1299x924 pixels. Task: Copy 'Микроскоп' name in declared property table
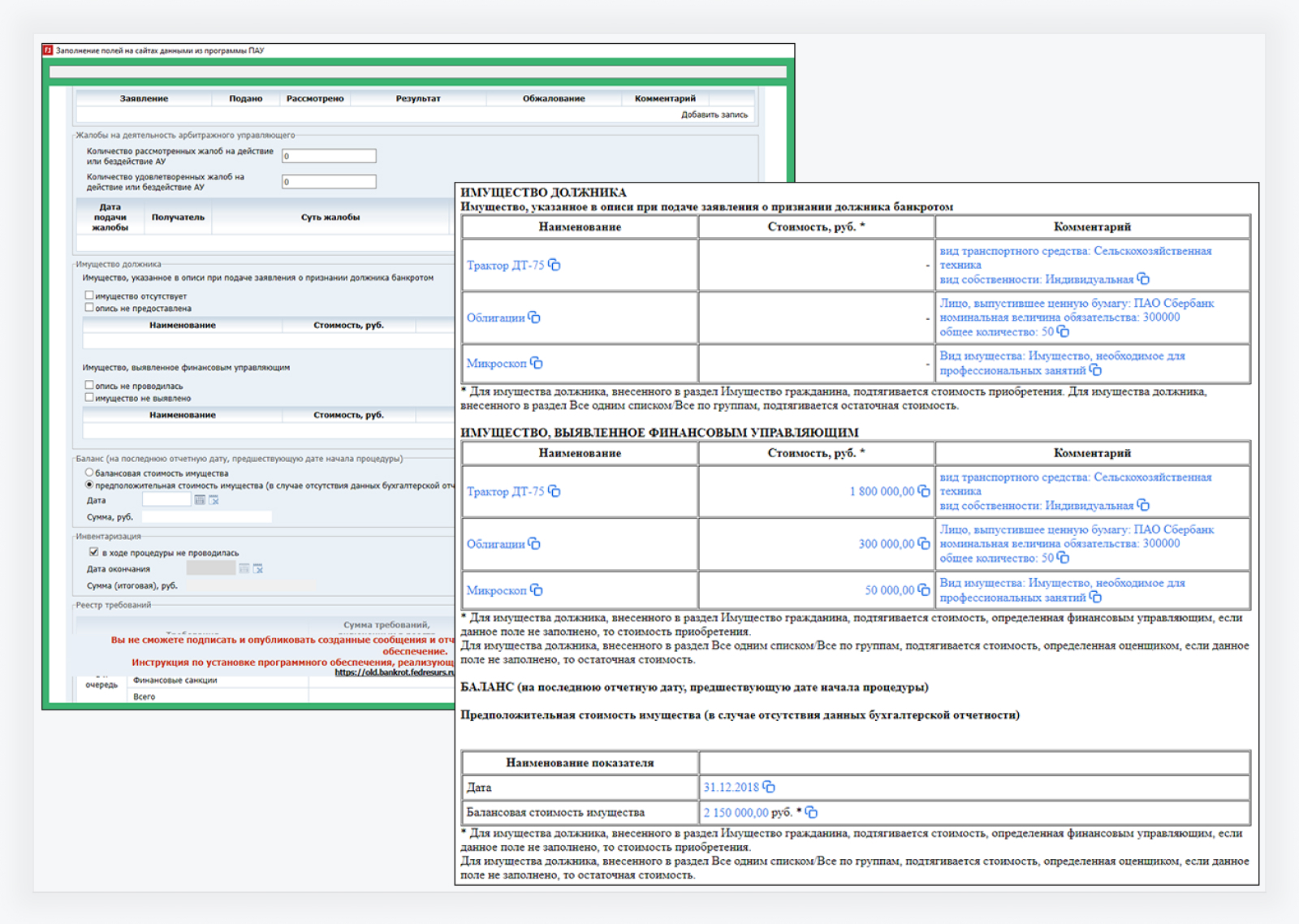click(537, 363)
